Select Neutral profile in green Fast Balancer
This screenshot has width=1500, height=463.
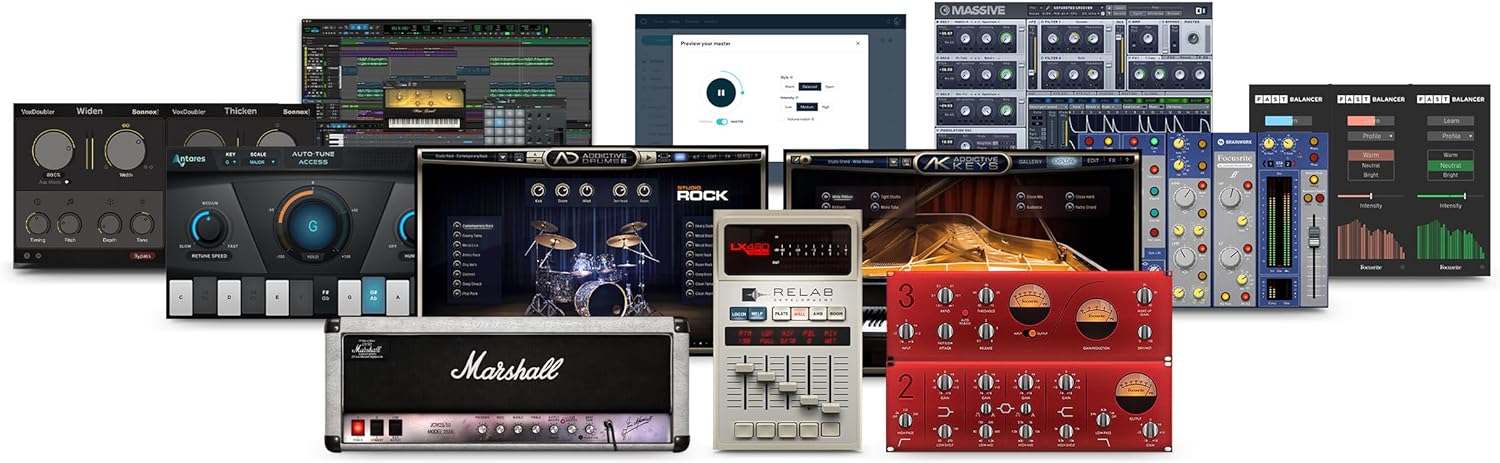pos(1449,165)
